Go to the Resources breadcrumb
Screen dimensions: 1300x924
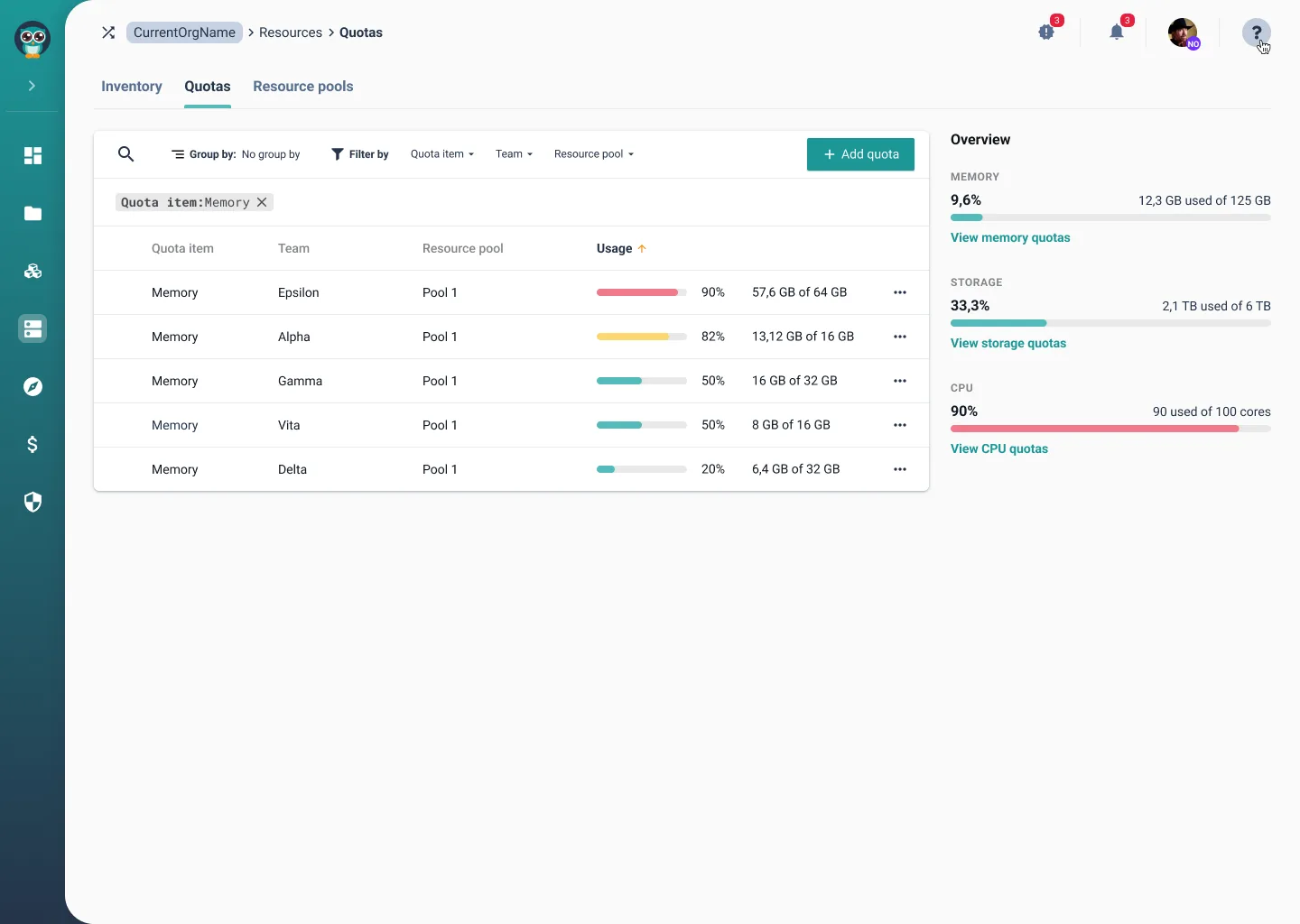pos(291,32)
